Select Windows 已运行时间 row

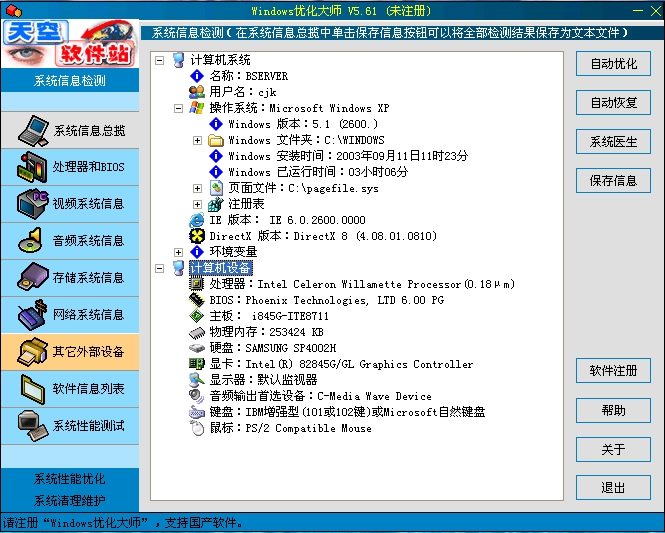coord(318,172)
